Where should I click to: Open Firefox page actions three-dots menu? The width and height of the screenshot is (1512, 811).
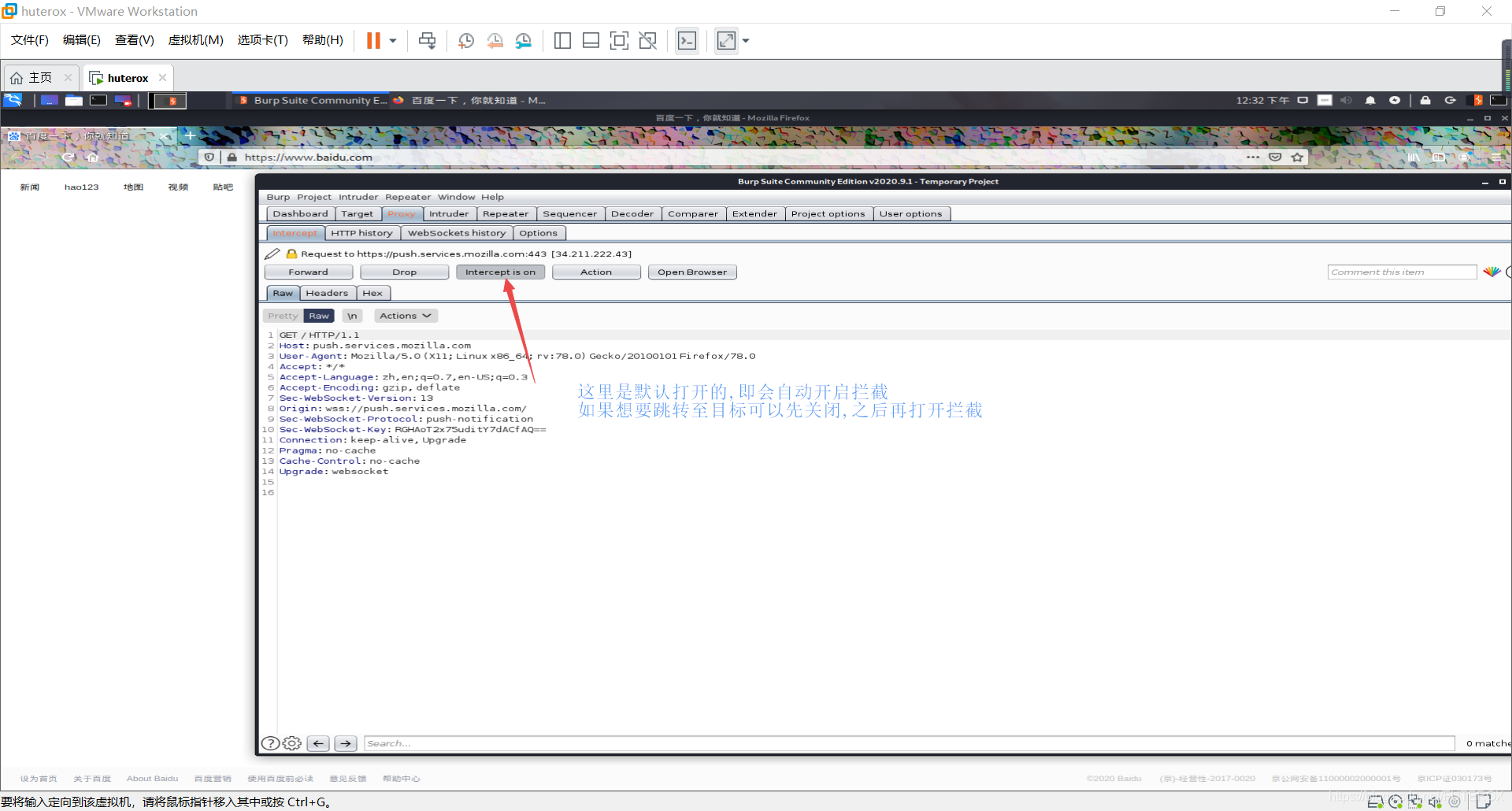1253,157
